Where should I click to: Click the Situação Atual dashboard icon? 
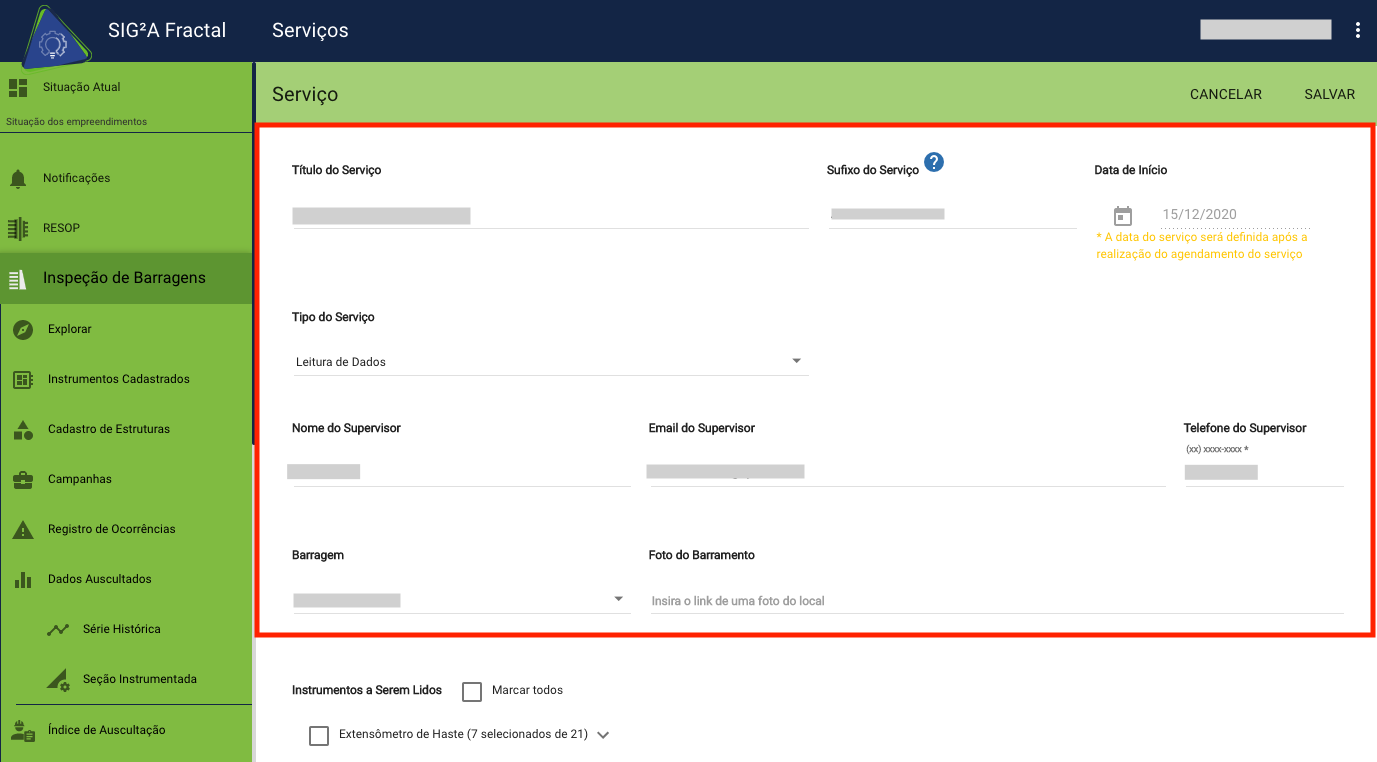18,87
